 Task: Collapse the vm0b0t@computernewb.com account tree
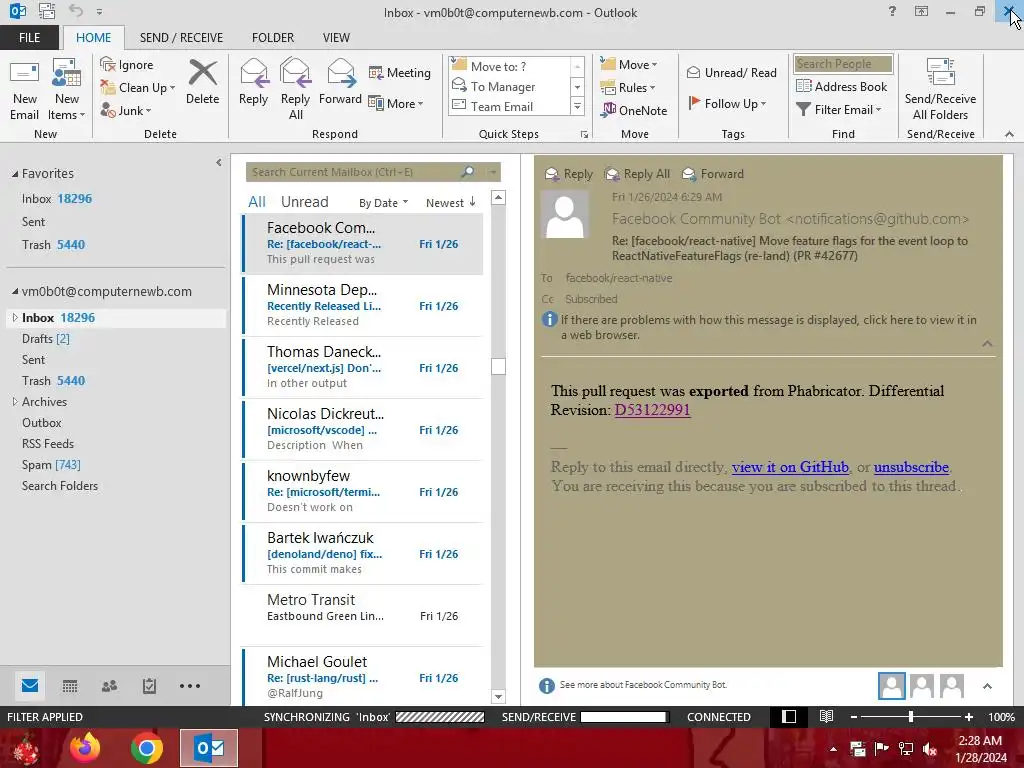pyautogui.click(x=15, y=291)
